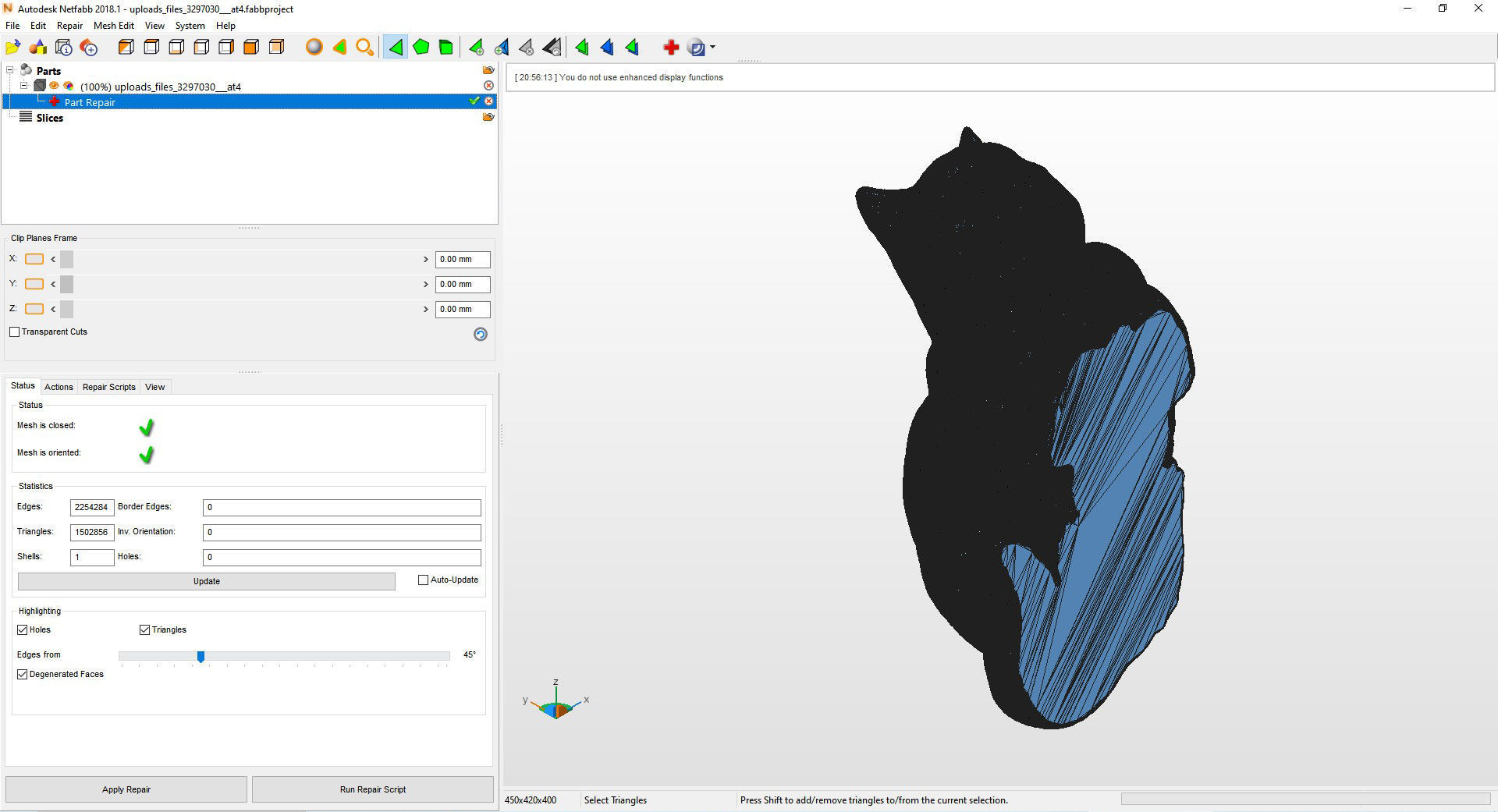Viewport: 1498px width, 812px height.
Task: Select the fourth cube view icon
Action: coord(201,48)
